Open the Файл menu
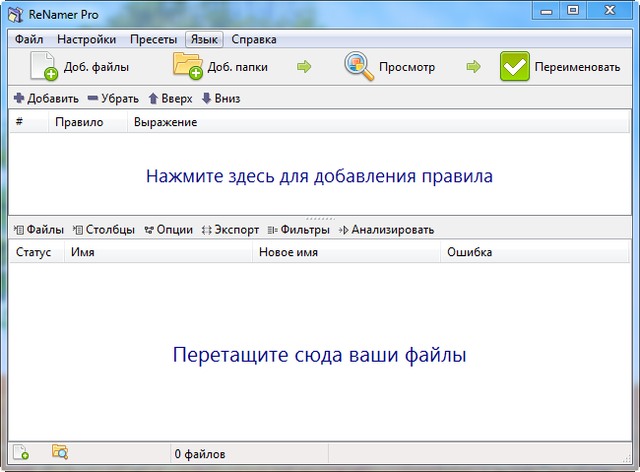Image resolution: width=640 pixels, height=472 pixels. pyautogui.click(x=29, y=39)
